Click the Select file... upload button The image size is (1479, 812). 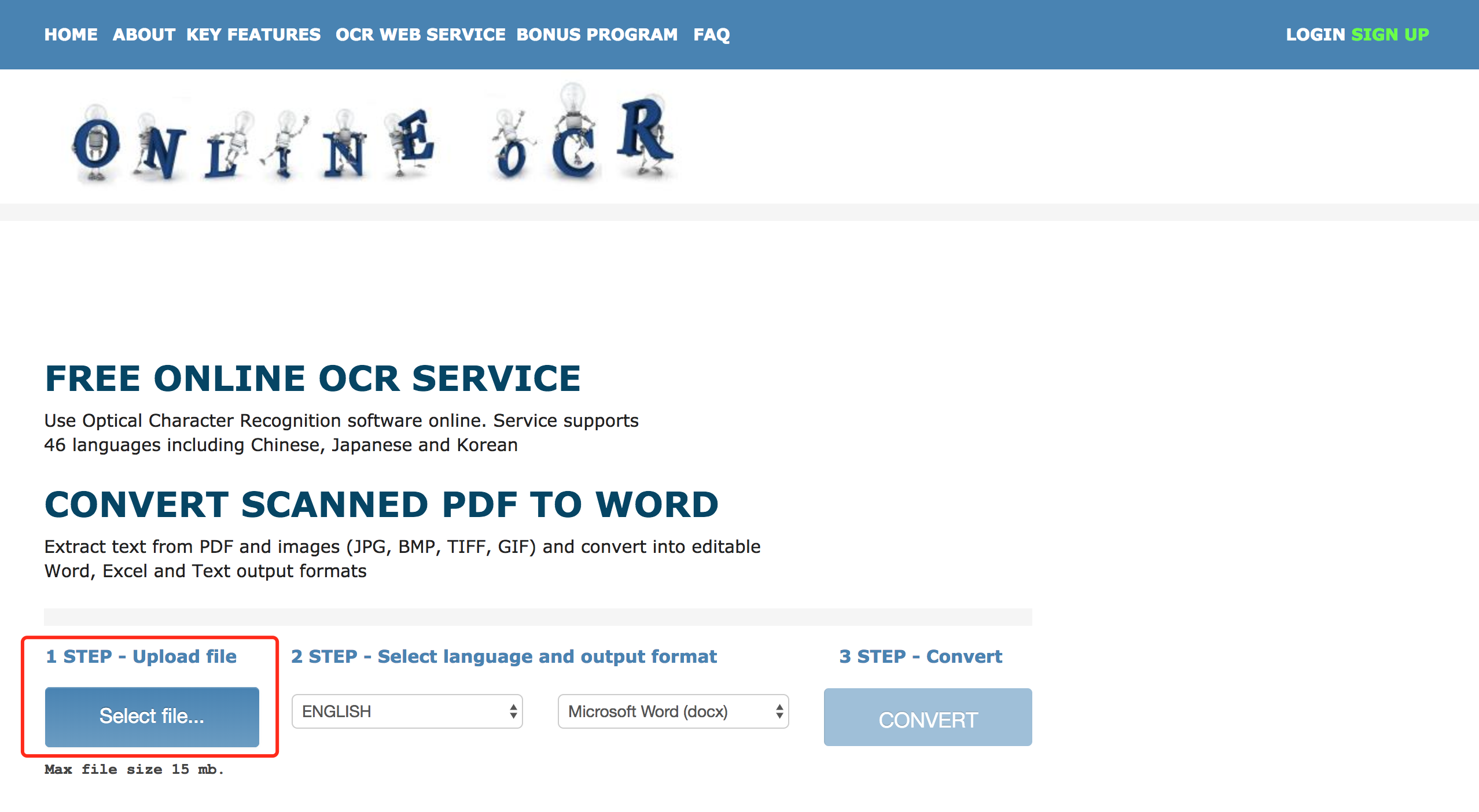[152, 717]
